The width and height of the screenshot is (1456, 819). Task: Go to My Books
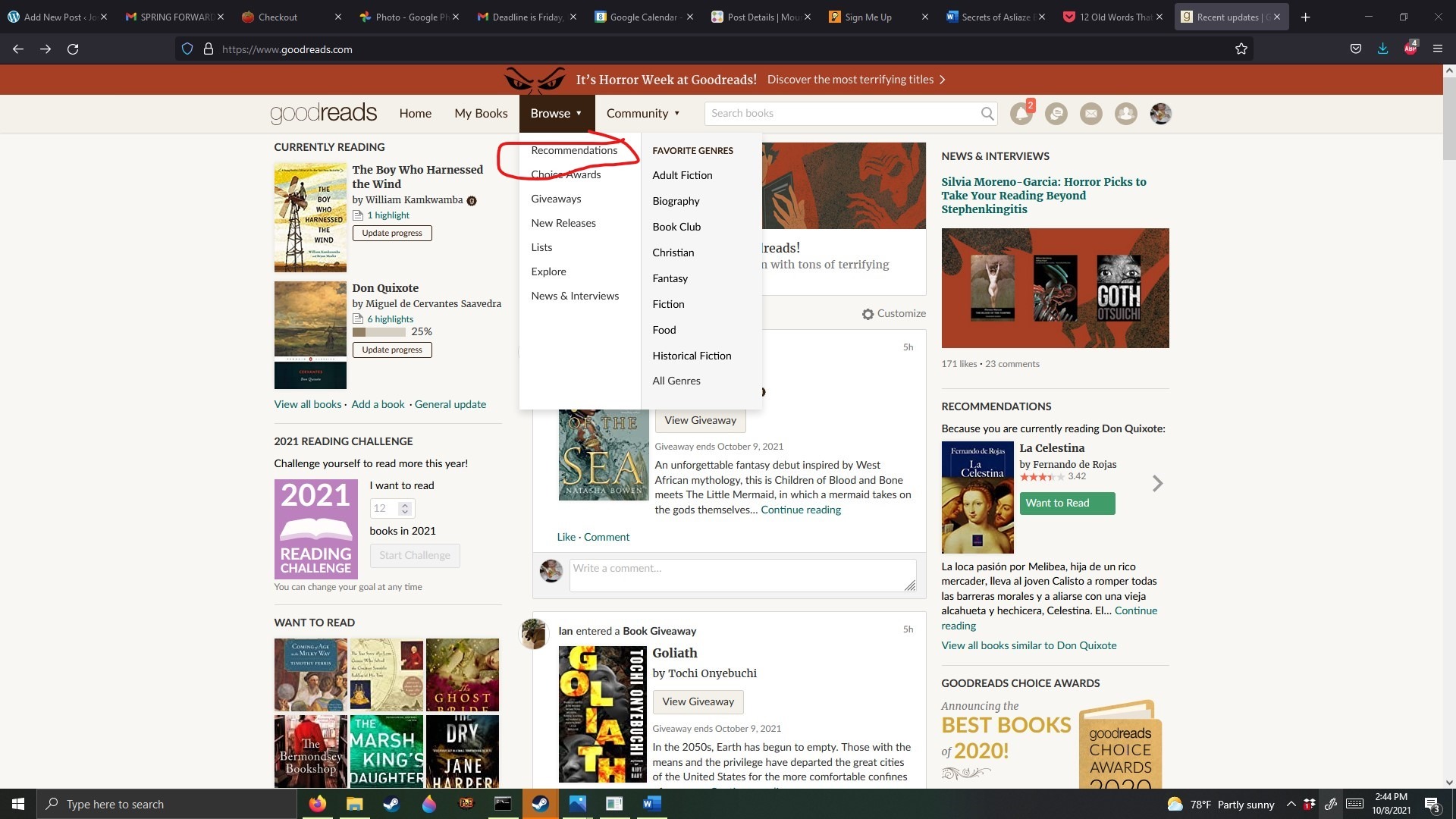tap(481, 114)
